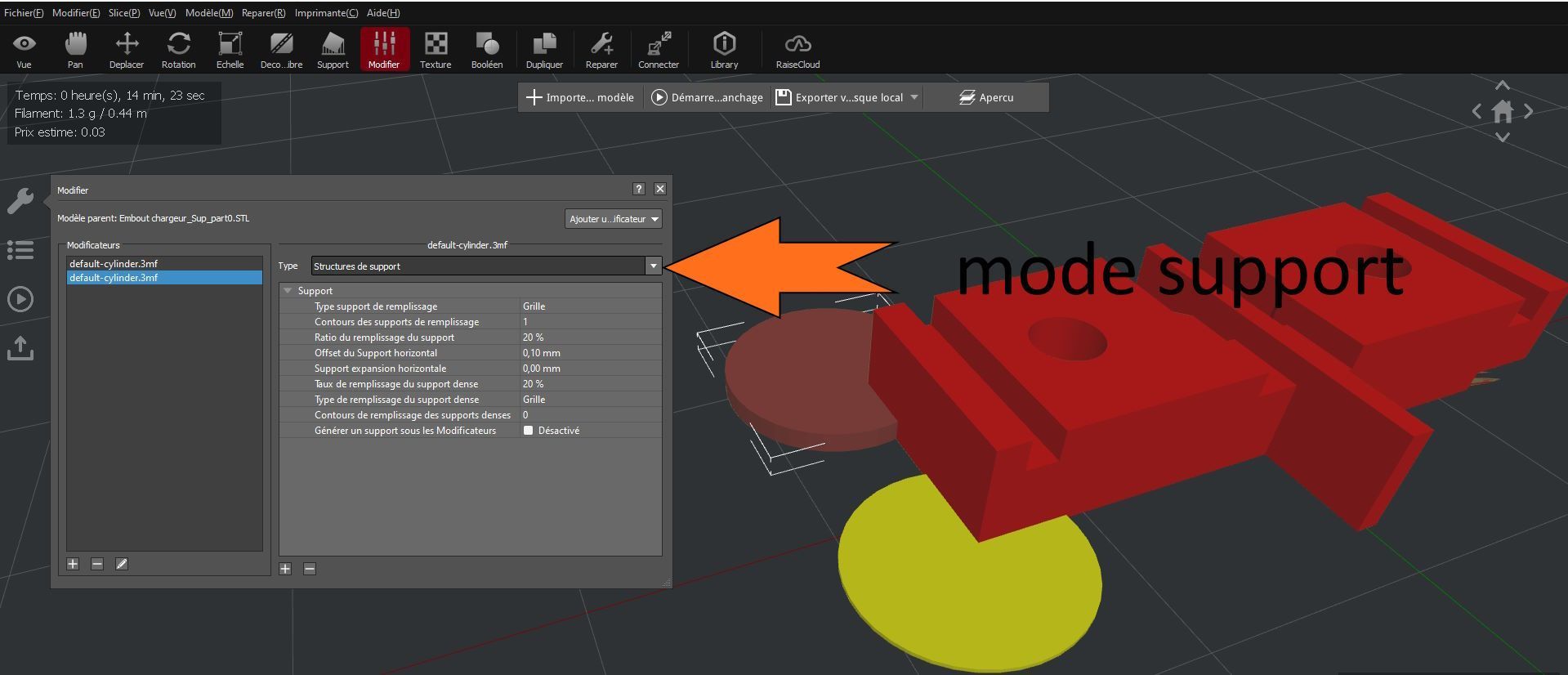Open the Imprimante menu
The width and height of the screenshot is (1568, 675).
pos(326,13)
